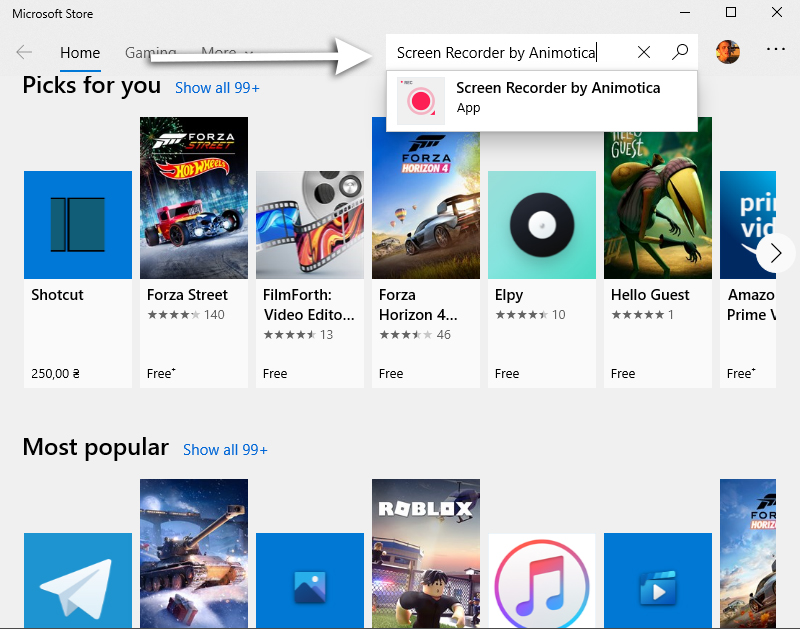Select the Gaming tab
This screenshot has width=800, height=629.
[x=151, y=53]
